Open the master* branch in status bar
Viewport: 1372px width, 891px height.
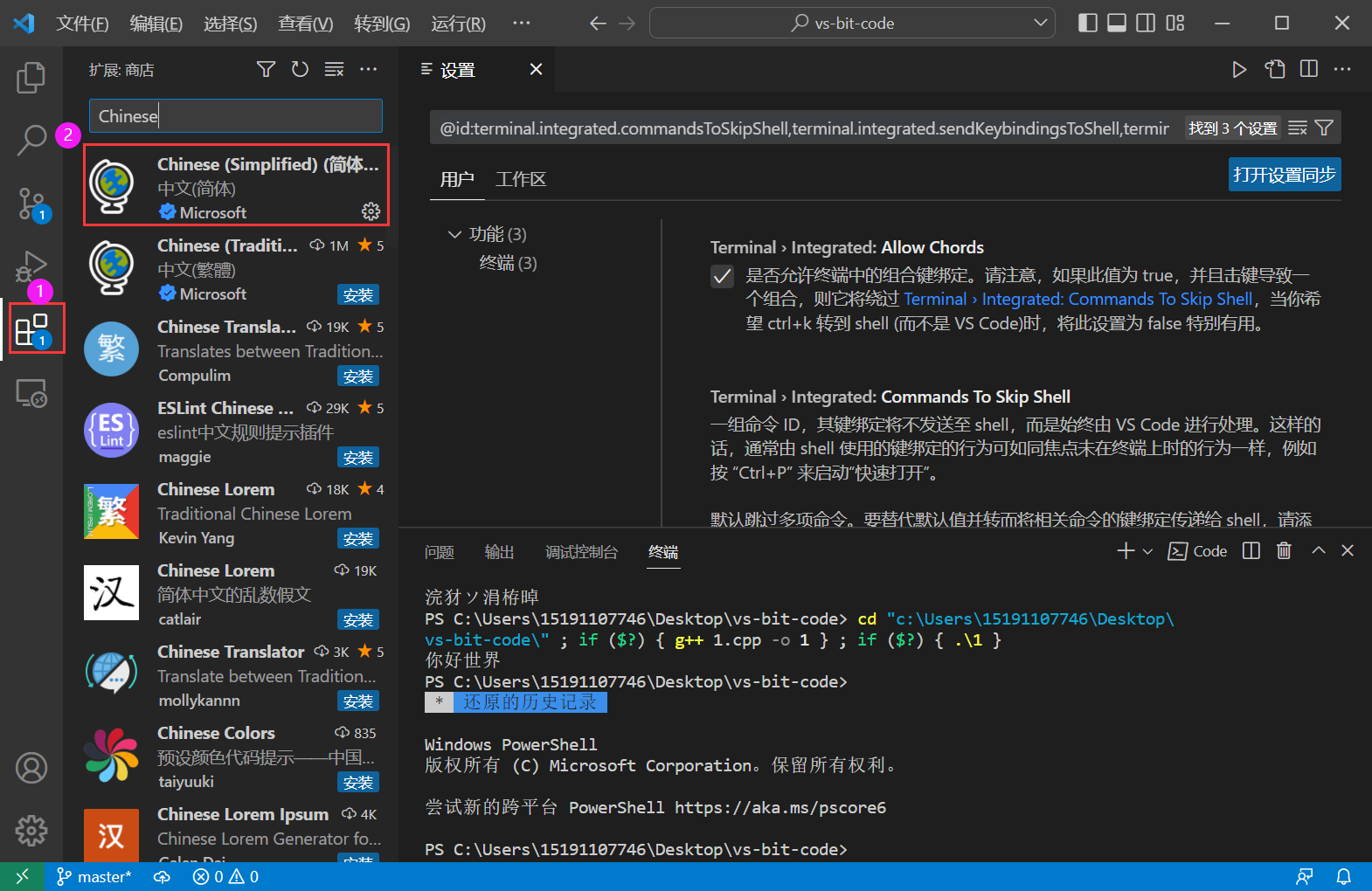(x=94, y=876)
